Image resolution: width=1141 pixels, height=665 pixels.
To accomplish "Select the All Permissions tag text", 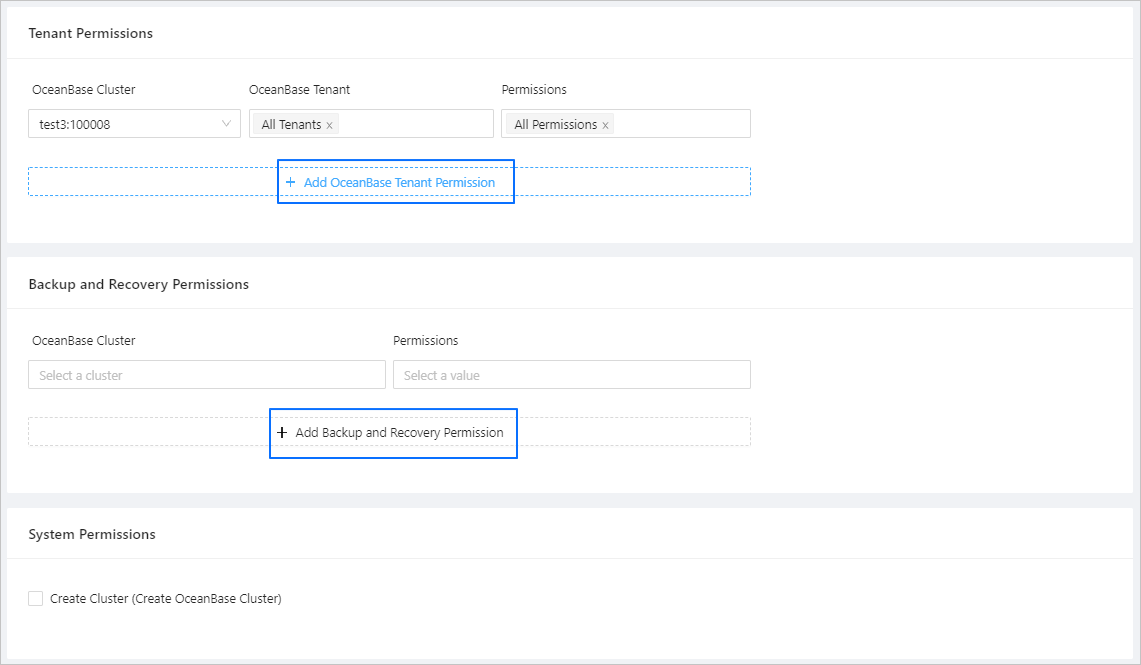I will 555,125.
